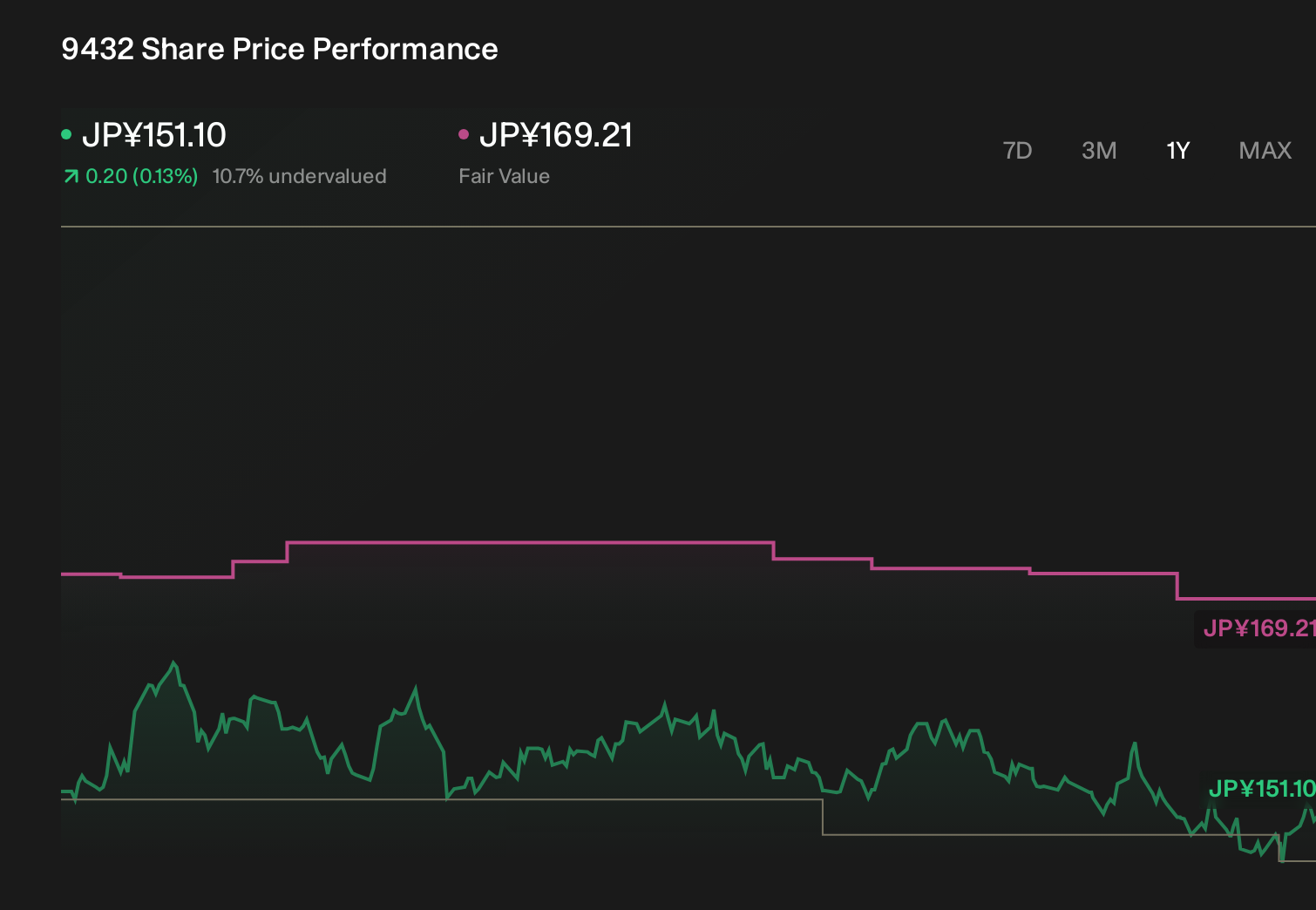Click the JP¥169.21 fair value figure
This screenshot has width=1316, height=910.
point(556,135)
